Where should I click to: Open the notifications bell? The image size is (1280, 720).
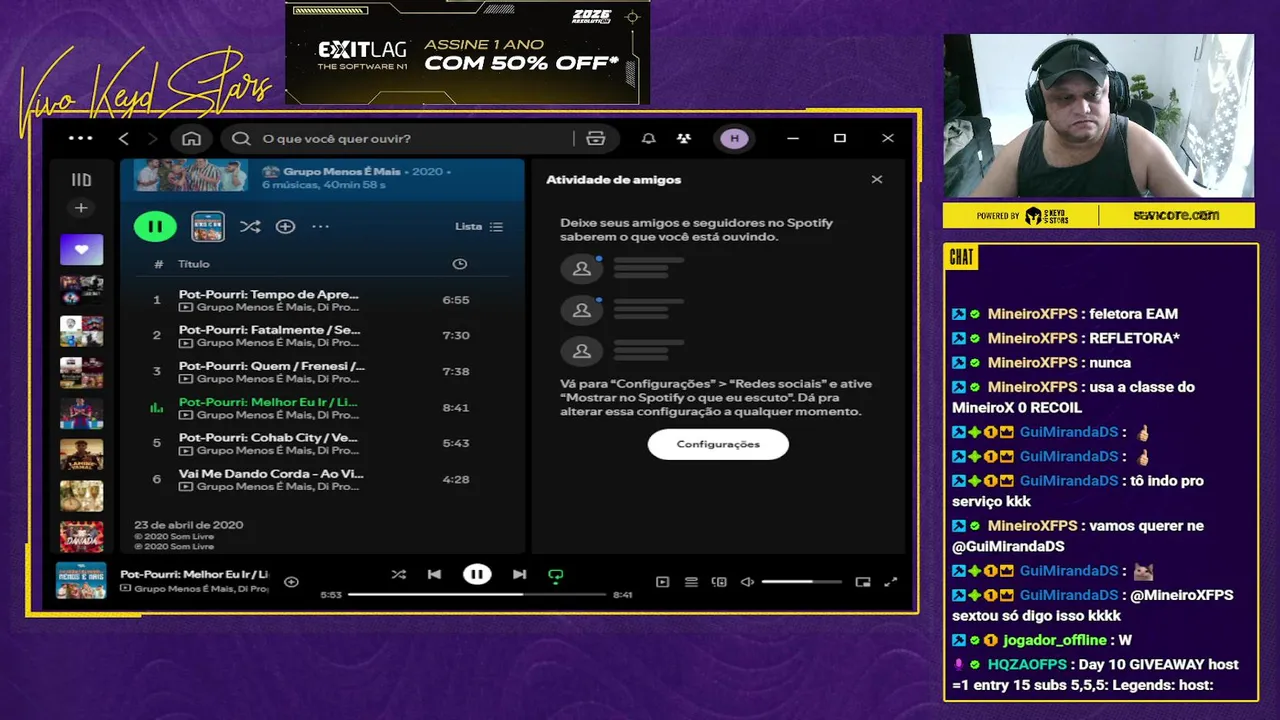649,139
